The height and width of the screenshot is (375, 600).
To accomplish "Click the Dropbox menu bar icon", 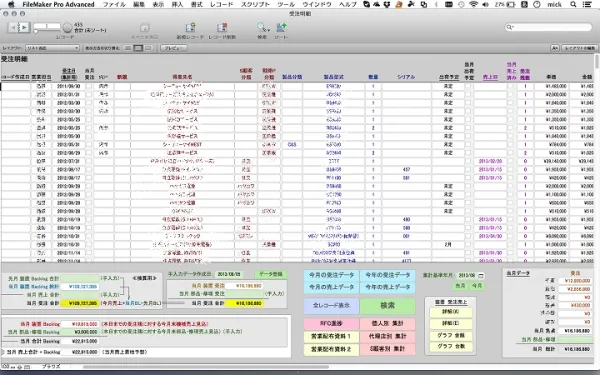I will 387,4.
